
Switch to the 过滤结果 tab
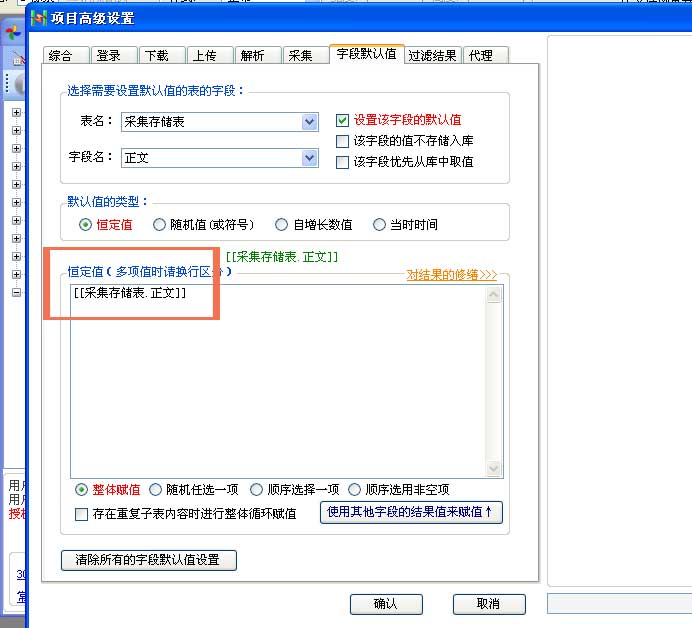click(433, 56)
